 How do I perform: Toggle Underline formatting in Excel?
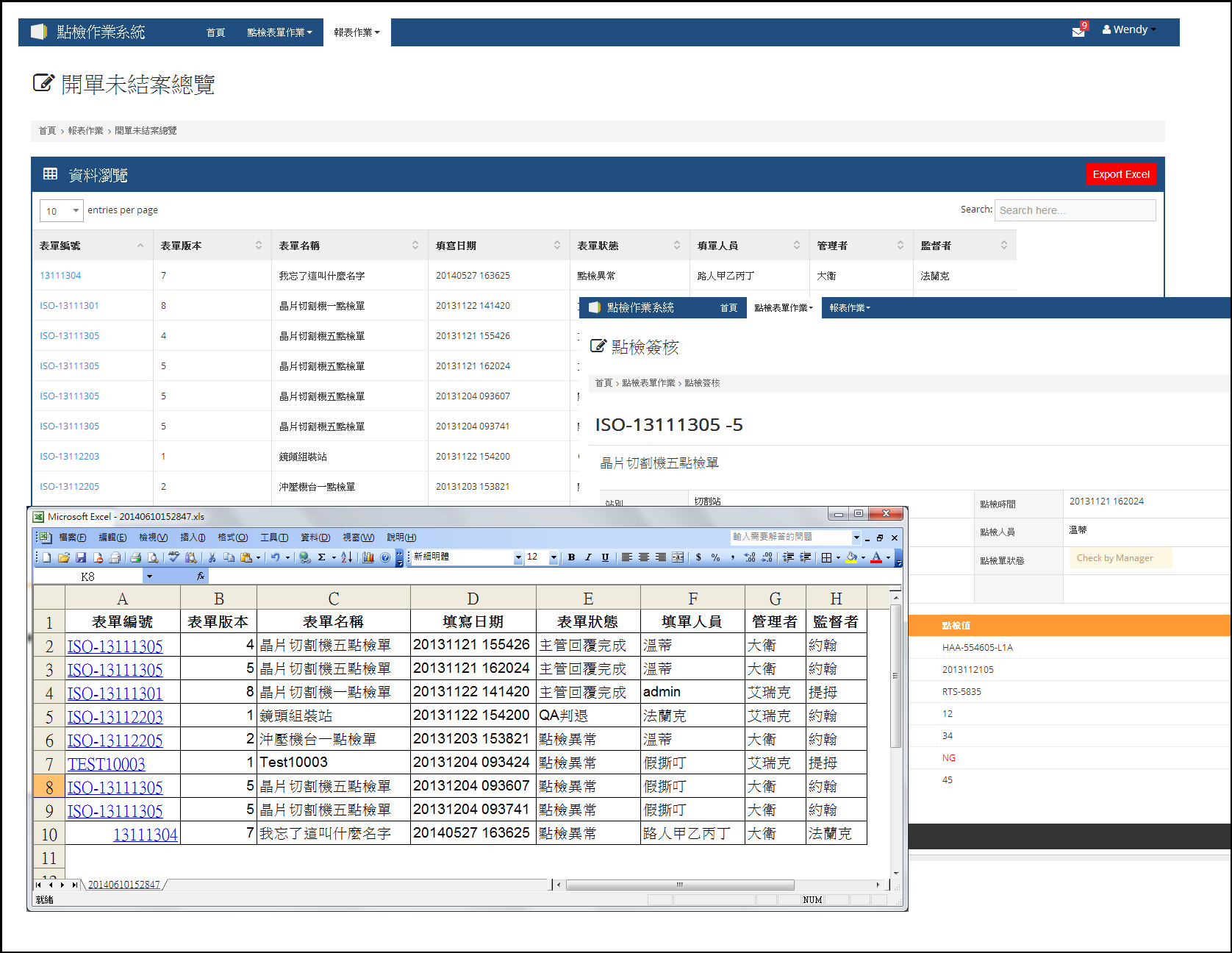click(x=605, y=557)
